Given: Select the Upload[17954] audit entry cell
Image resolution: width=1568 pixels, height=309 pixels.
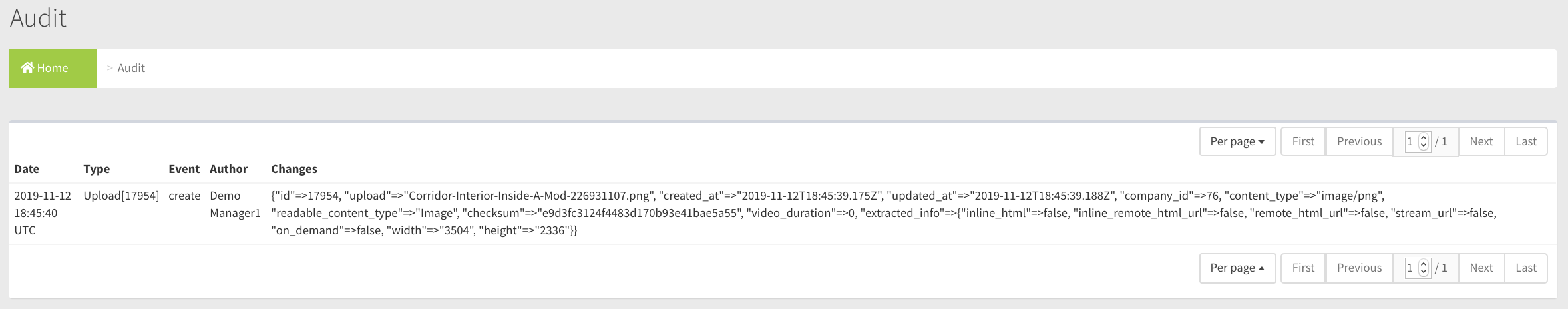Looking at the screenshot, I should 121,196.
